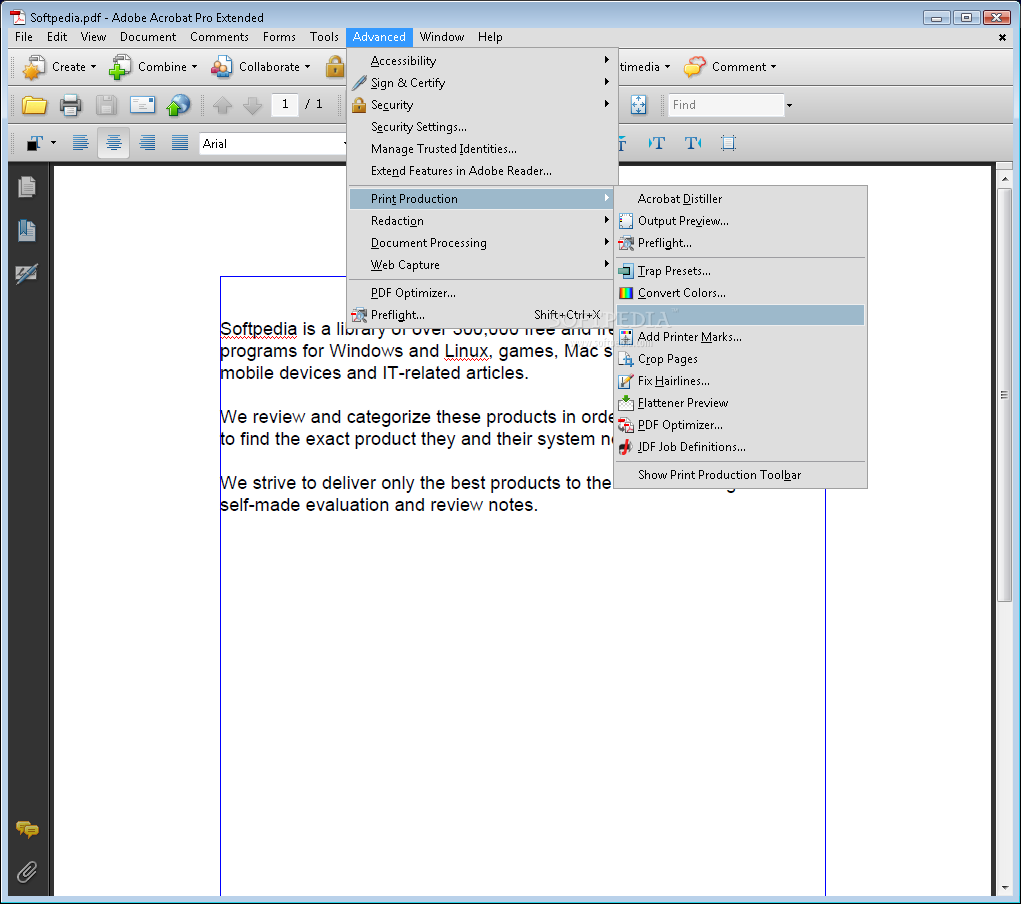Click the Upload globe icon
This screenshot has height=904, width=1021.
[x=178, y=105]
